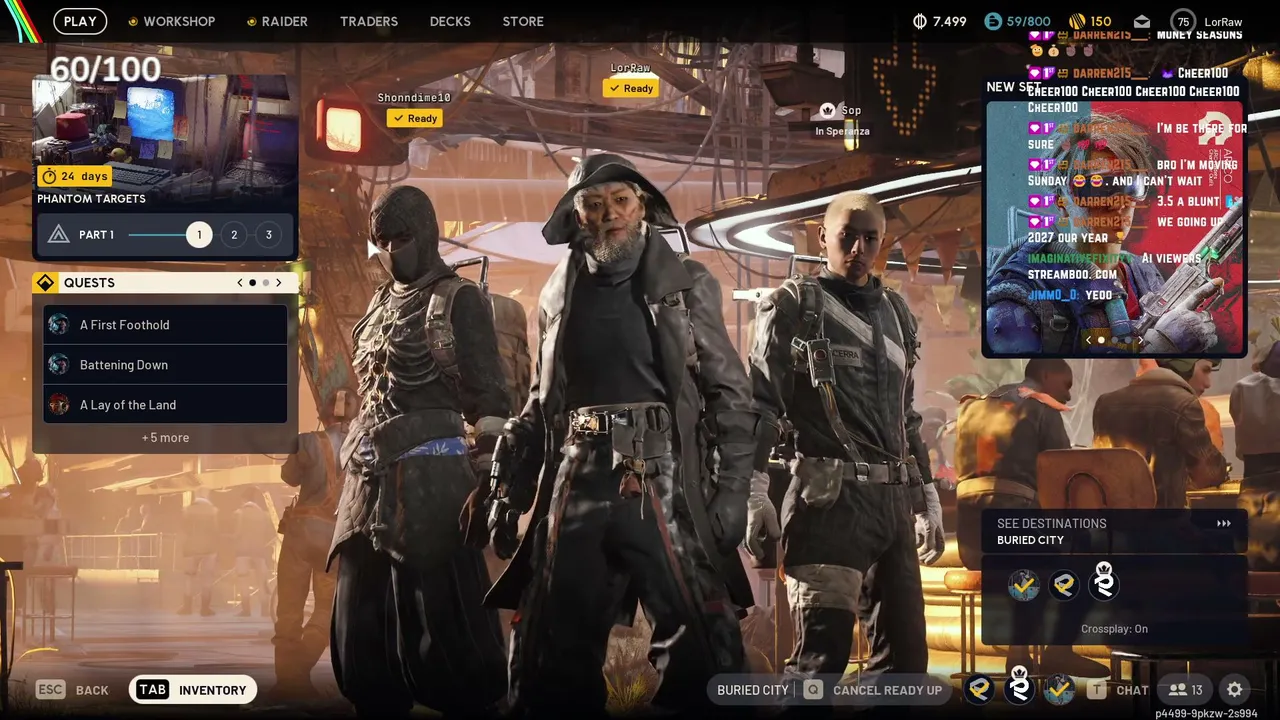Click the blue token icon beside 59/800
The width and height of the screenshot is (1280, 720).
pyautogui.click(x=993, y=21)
